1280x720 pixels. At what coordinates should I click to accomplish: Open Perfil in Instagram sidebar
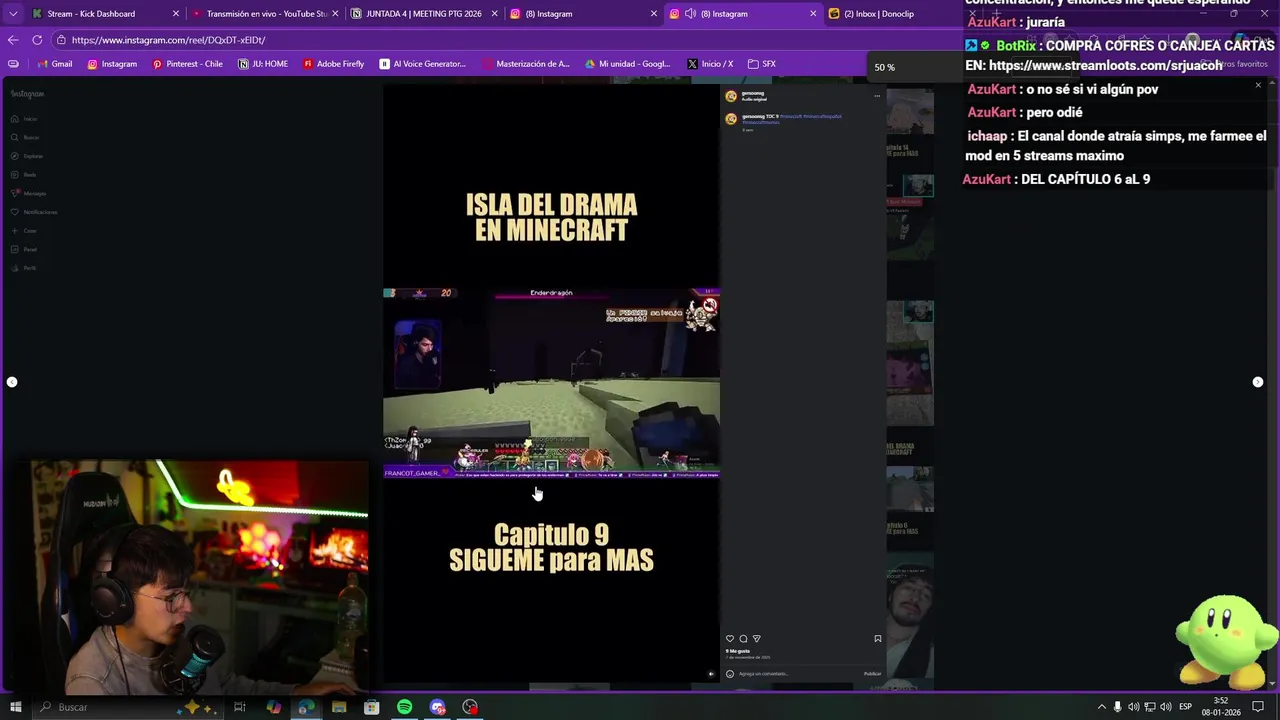[x=24, y=268]
